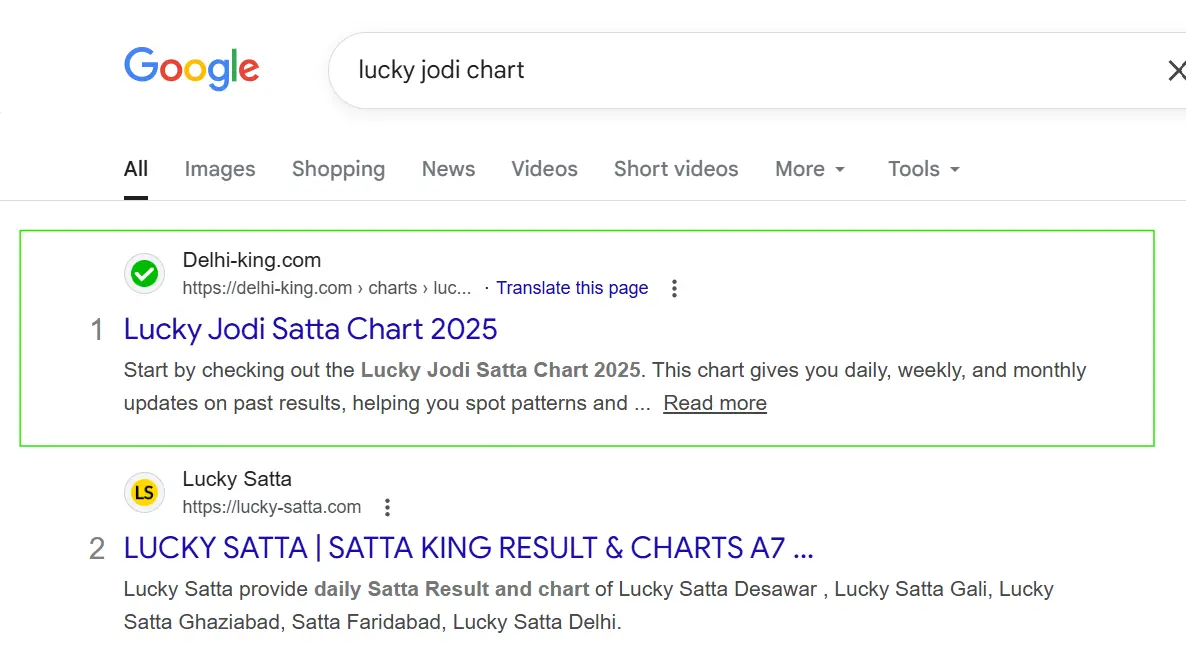The height and width of the screenshot is (658, 1186).
Task: Click the Google logo
Action: (x=191, y=69)
